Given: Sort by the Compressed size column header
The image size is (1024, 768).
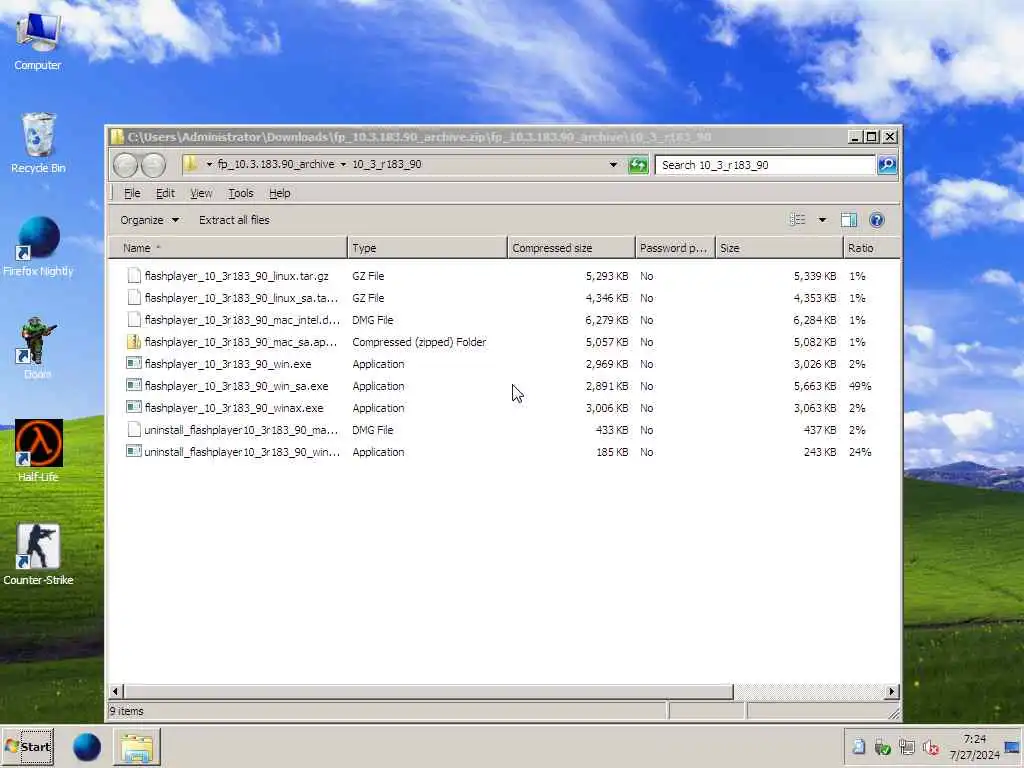Looking at the screenshot, I should click(571, 248).
